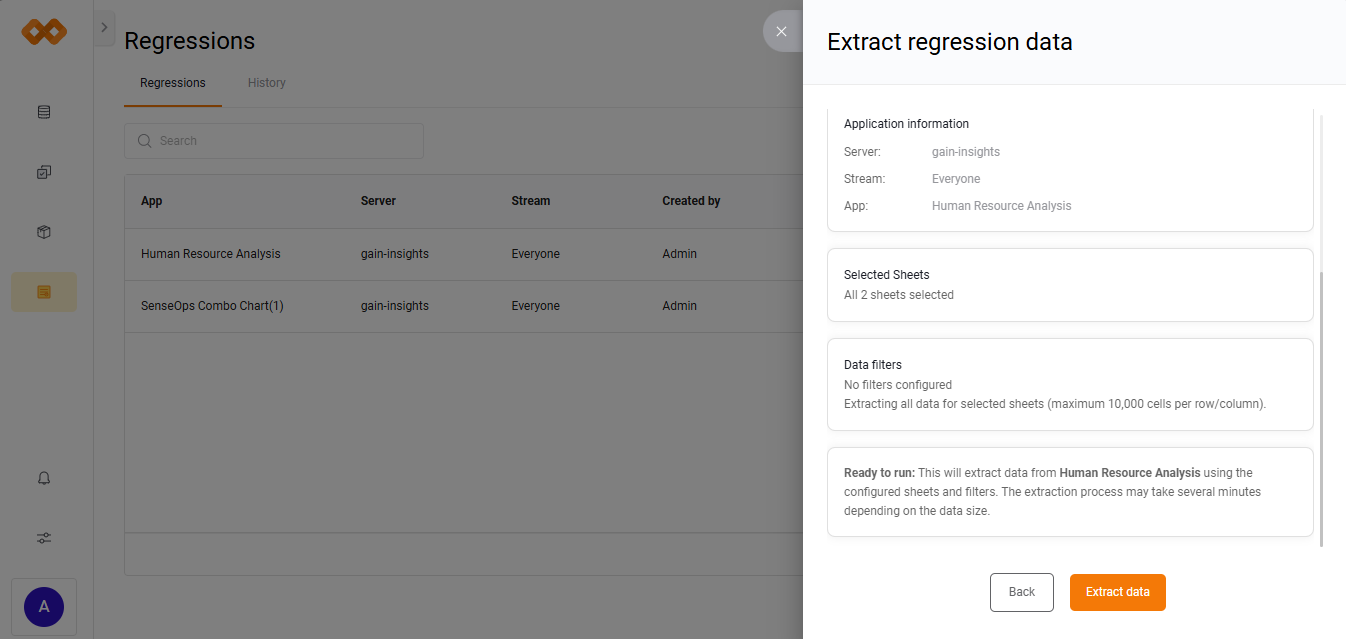Click the Search input field
The width and height of the screenshot is (1346, 639).
pos(273,140)
